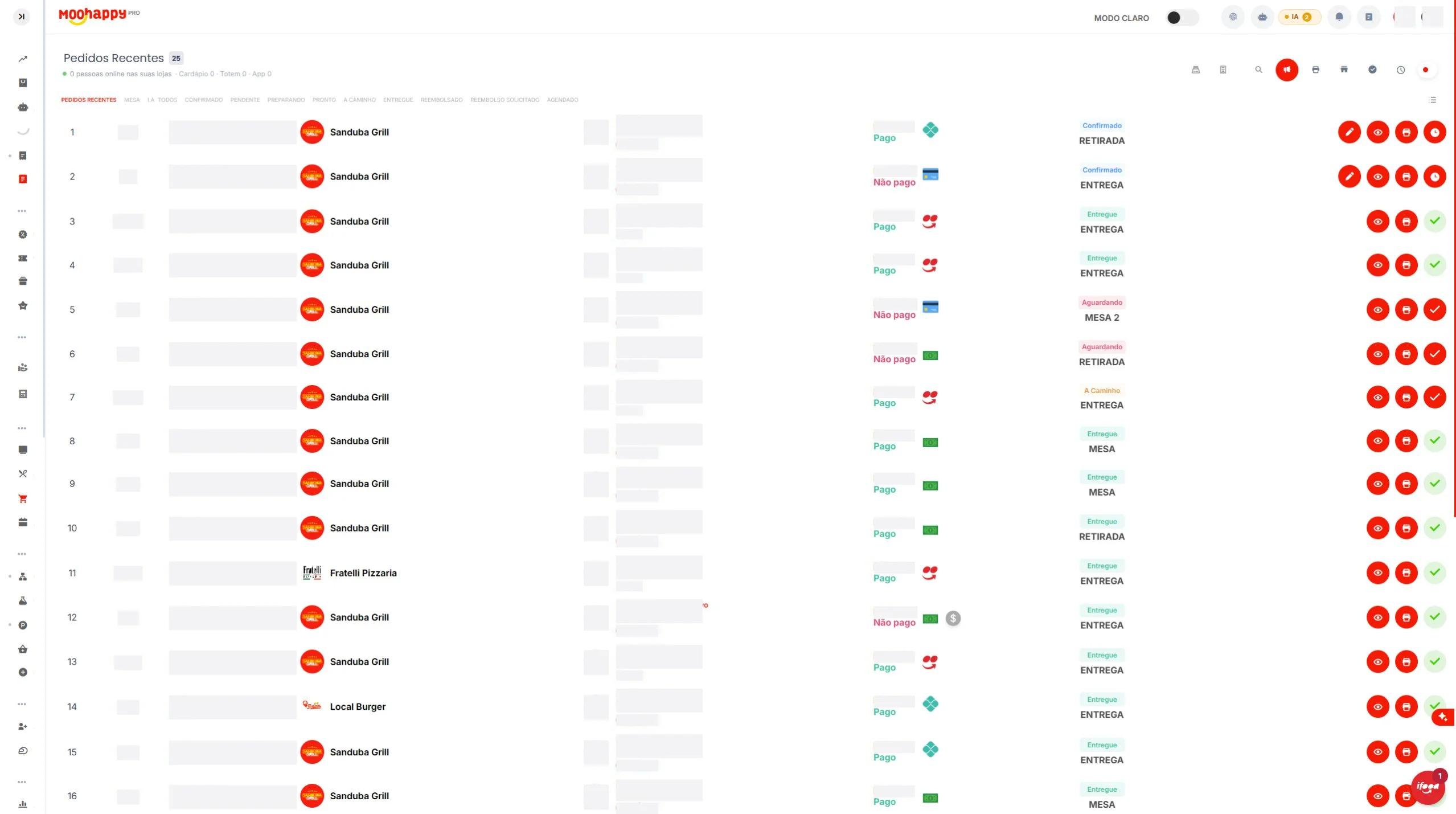
Task: Open the crossed utensils icon in sidebar
Action: point(23,473)
